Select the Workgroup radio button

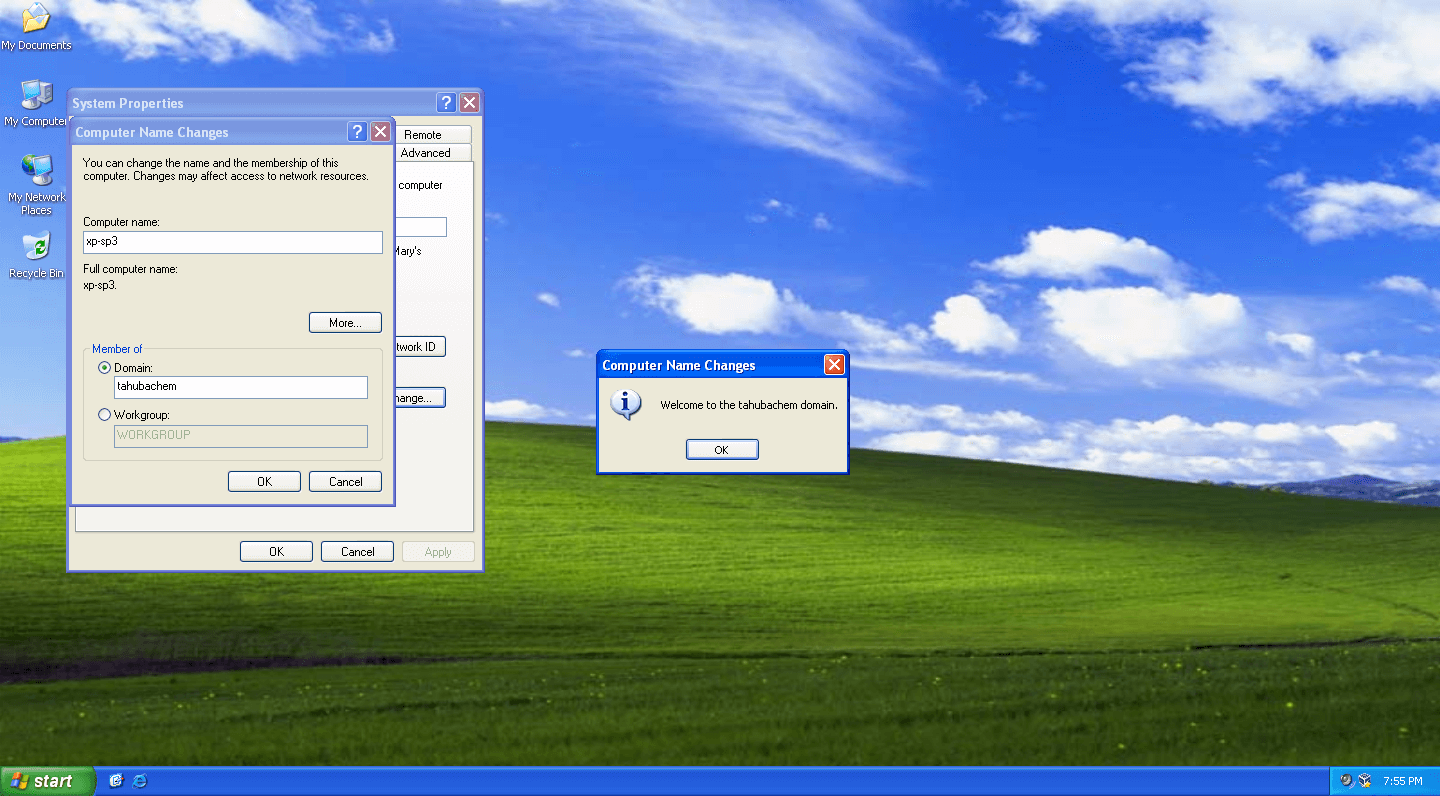click(105, 414)
